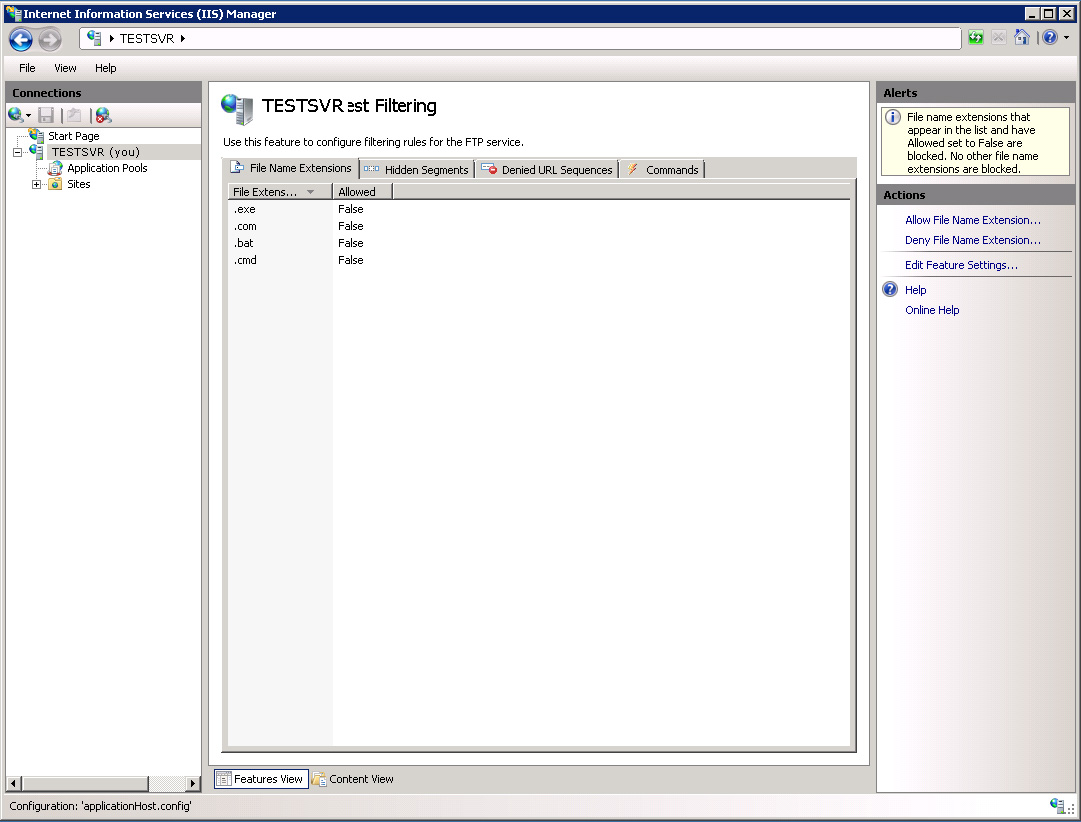
Task: Select the .com extension row
Action: point(538,226)
